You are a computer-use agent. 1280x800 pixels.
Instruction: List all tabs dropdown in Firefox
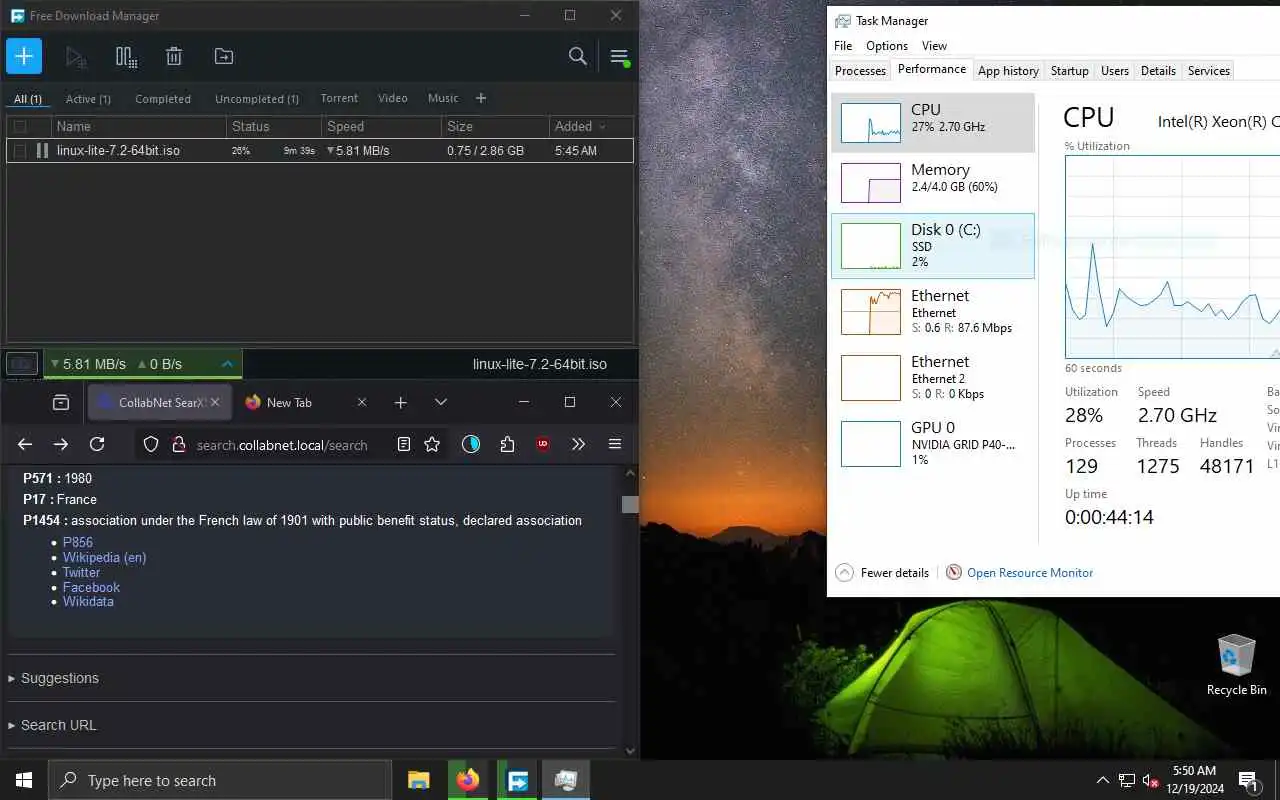pos(441,402)
